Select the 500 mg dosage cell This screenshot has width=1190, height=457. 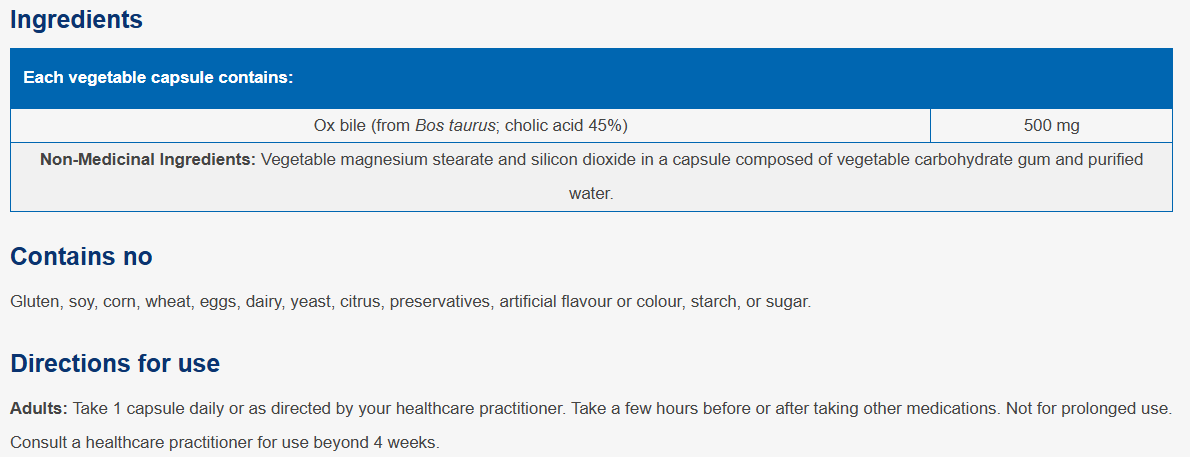pos(1051,126)
